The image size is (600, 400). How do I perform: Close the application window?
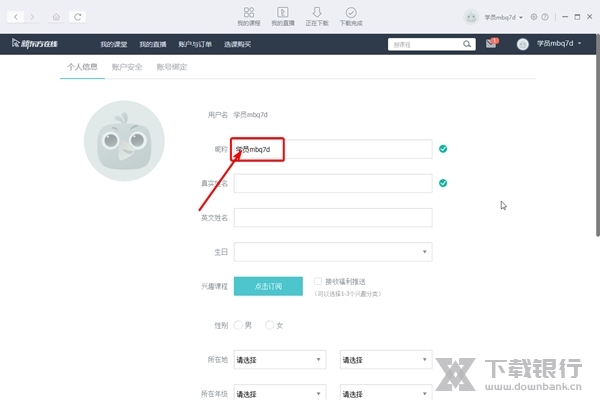click(590, 17)
